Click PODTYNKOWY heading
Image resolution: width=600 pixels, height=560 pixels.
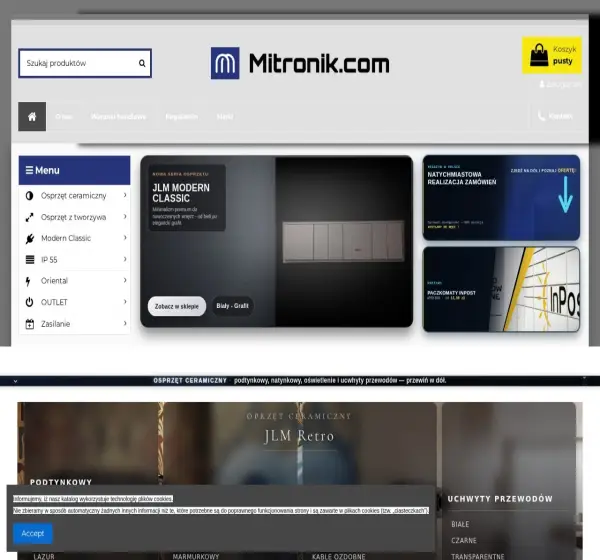[x=61, y=482]
